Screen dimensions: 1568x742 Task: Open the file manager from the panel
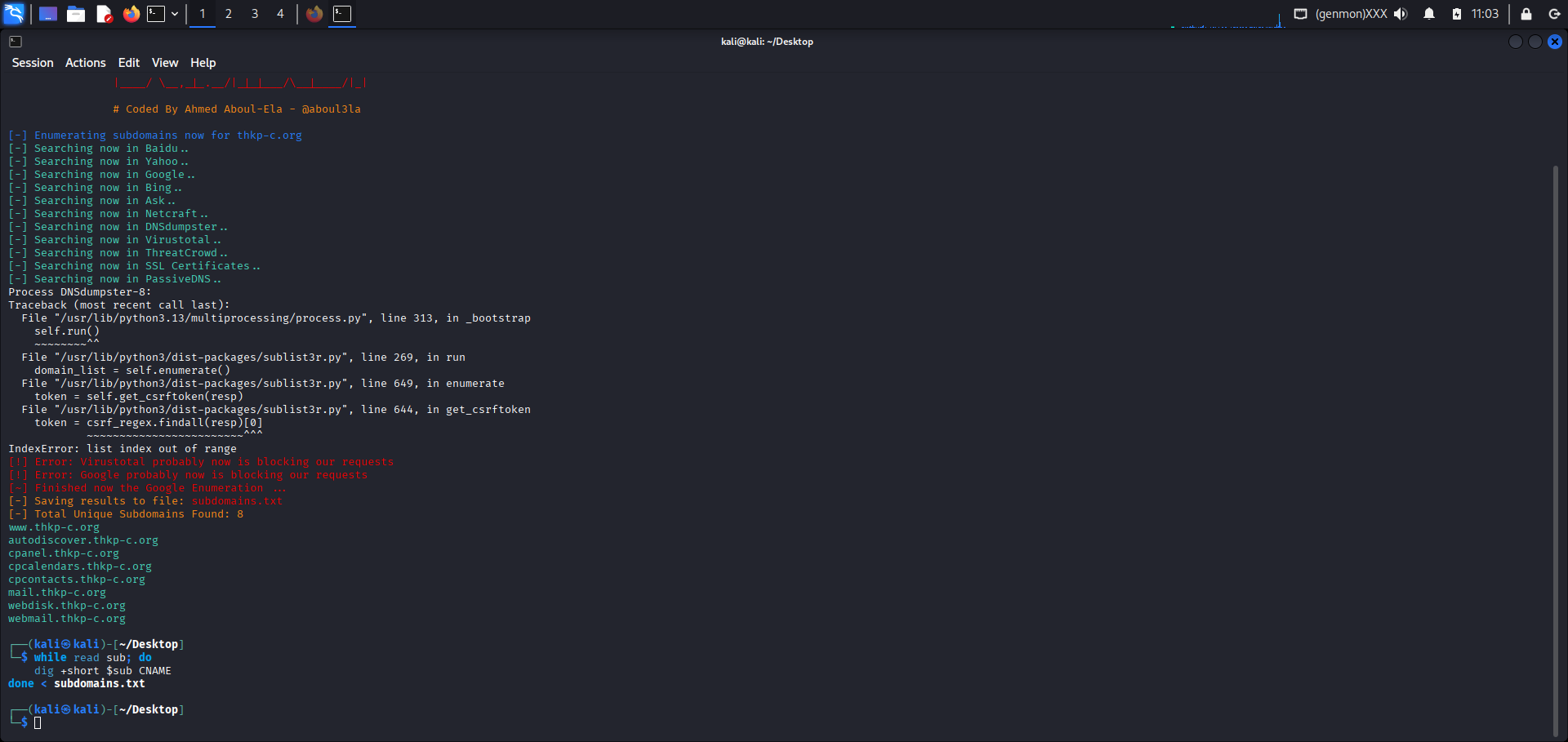click(x=76, y=14)
